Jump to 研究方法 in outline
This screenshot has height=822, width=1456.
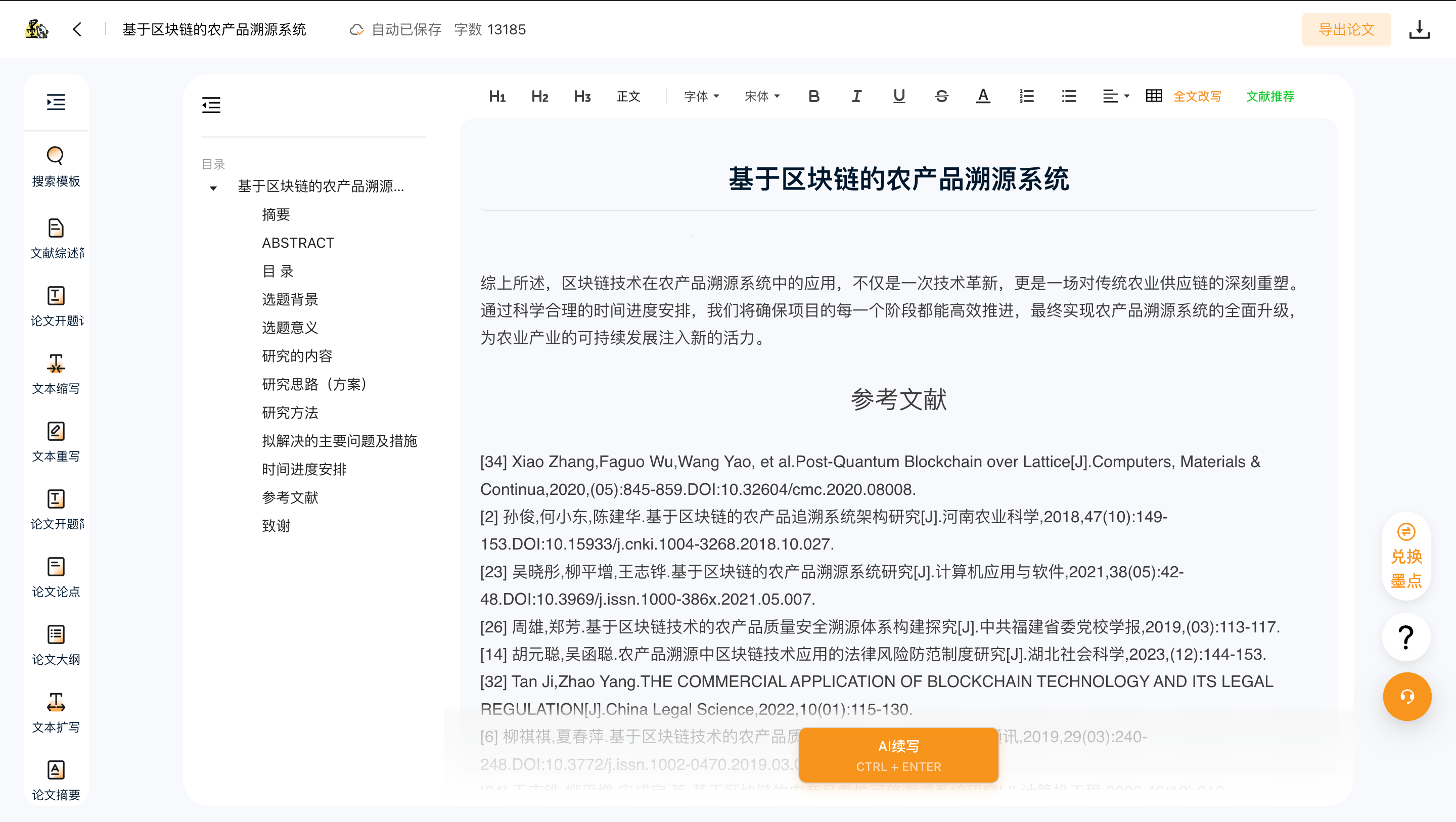click(290, 413)
